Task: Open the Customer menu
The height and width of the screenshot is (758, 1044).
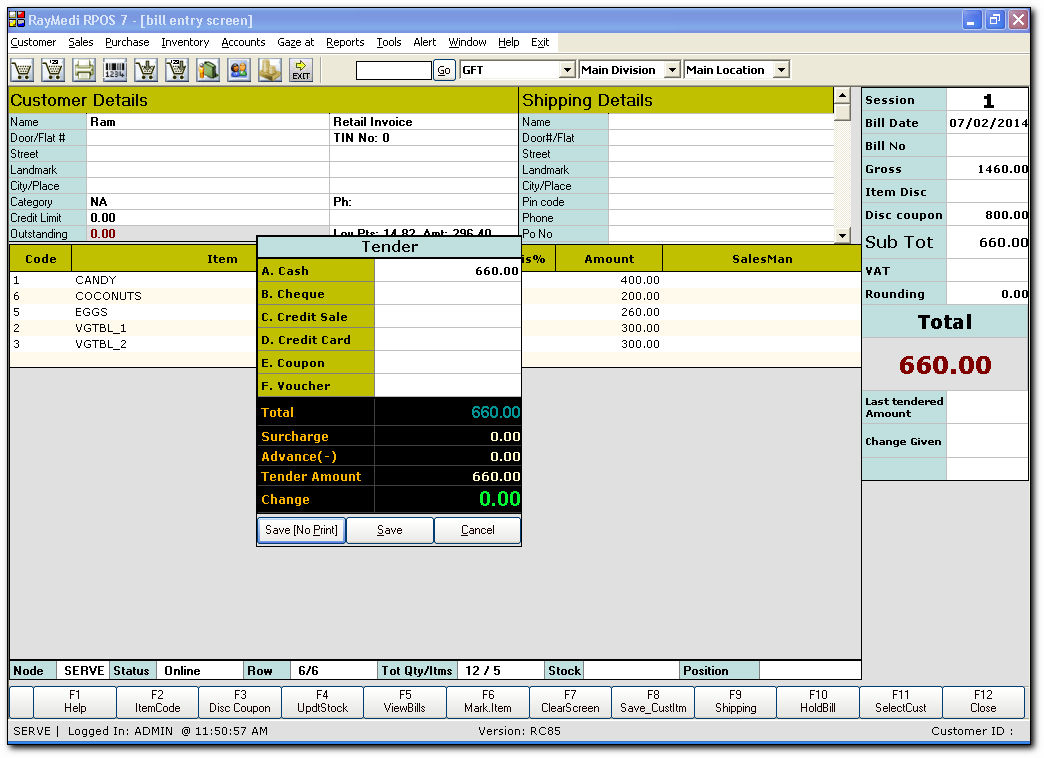Action: coord(33,42)
